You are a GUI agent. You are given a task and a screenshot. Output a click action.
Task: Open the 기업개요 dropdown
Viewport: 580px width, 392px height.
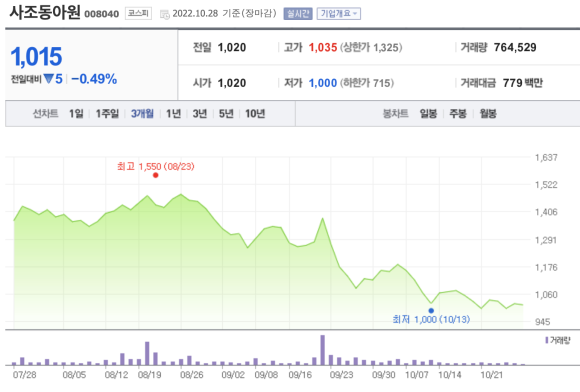coord(339,14)
